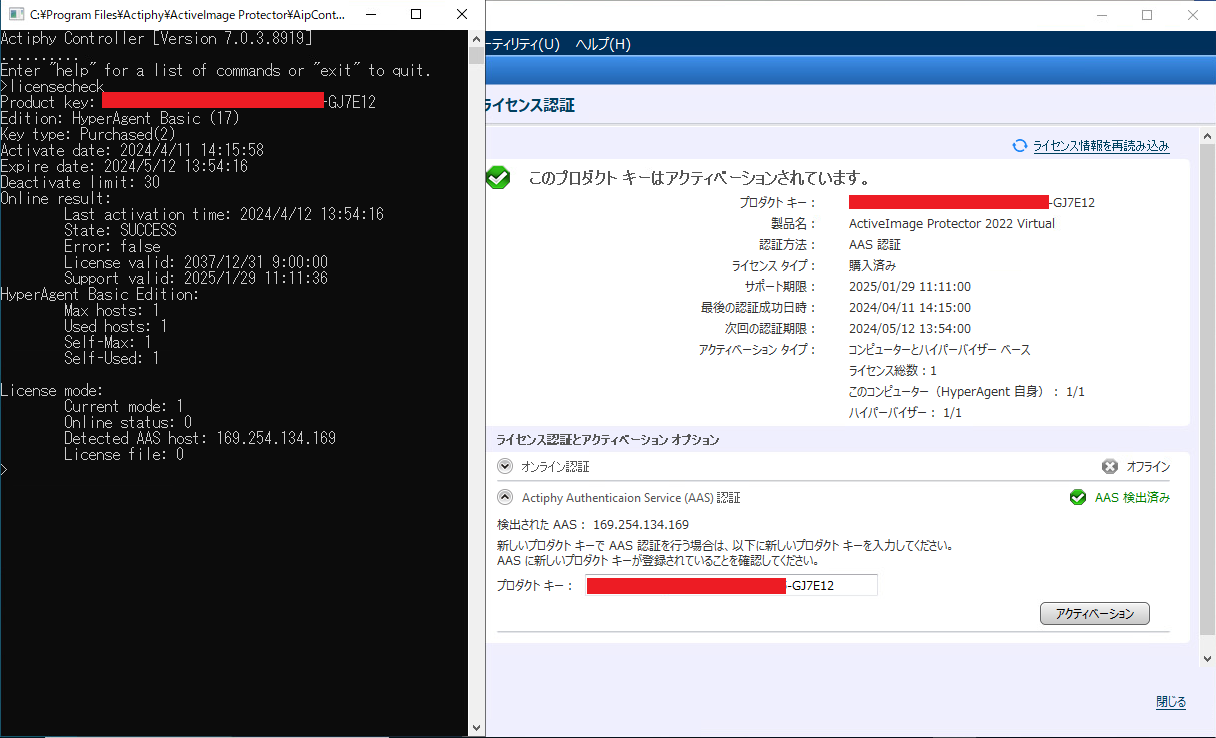This screenshot has height=738, width=1216.
Task: Click the ライセンス認証 heading
Action: (529, 105)
